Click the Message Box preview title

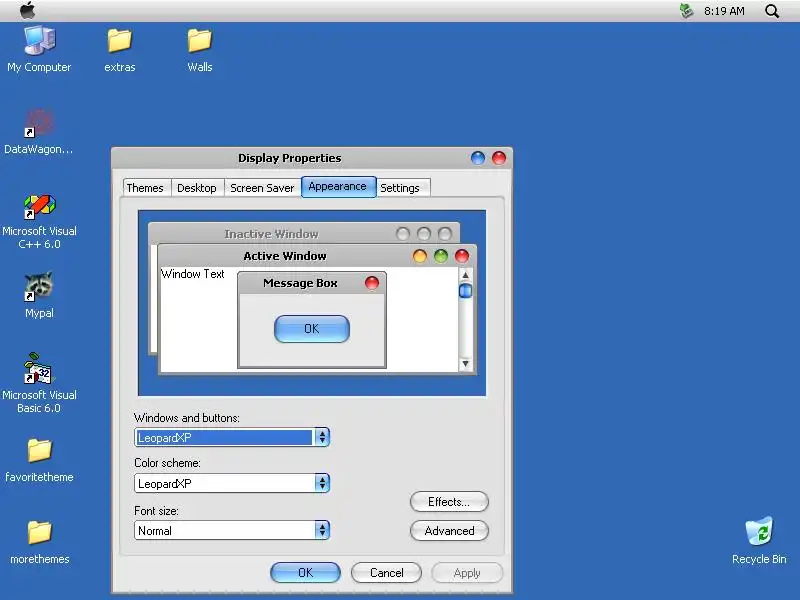click(x=300, y=283)
